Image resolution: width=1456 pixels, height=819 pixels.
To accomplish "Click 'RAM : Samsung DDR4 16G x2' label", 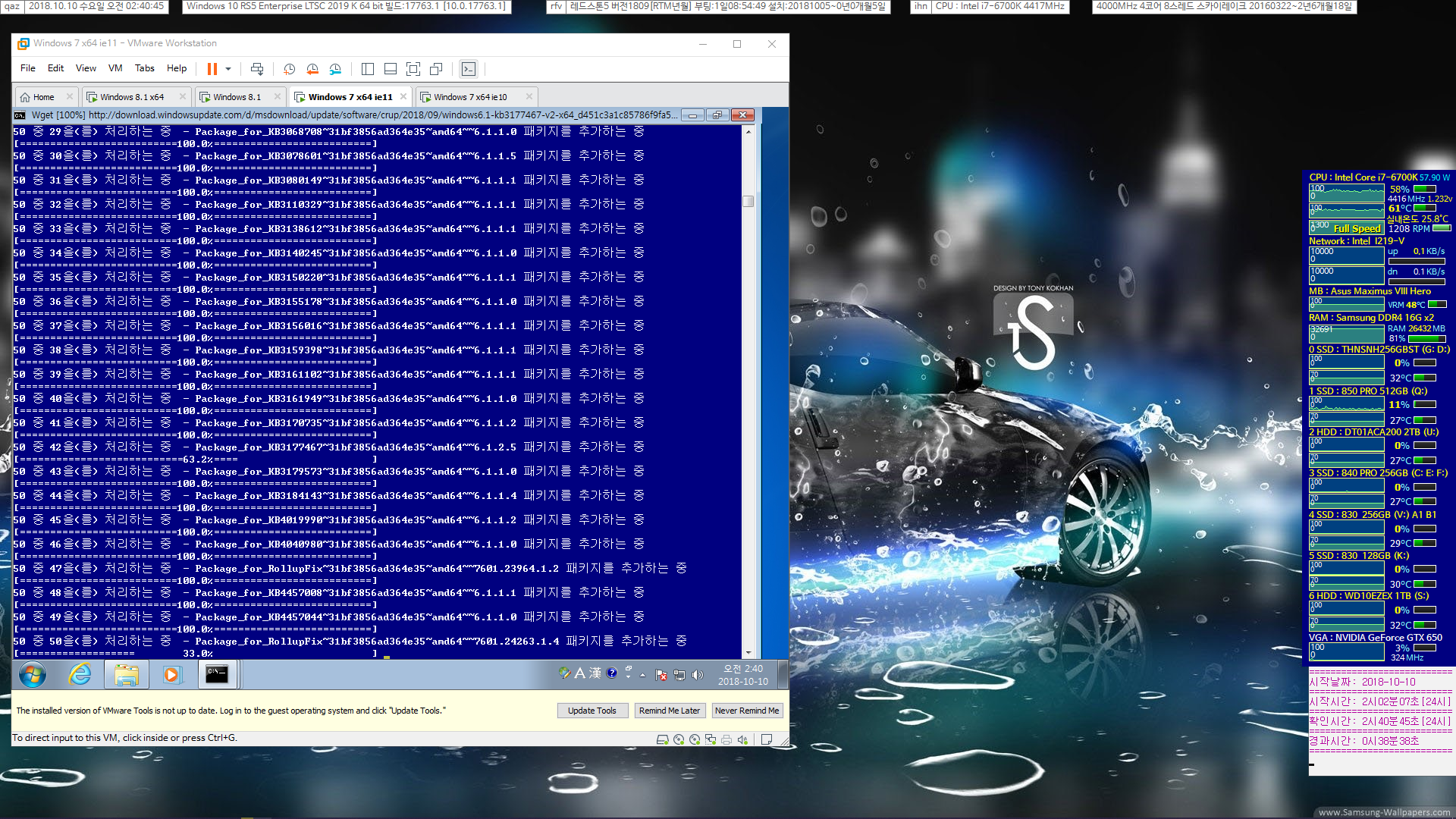I will coord(1371,318).
